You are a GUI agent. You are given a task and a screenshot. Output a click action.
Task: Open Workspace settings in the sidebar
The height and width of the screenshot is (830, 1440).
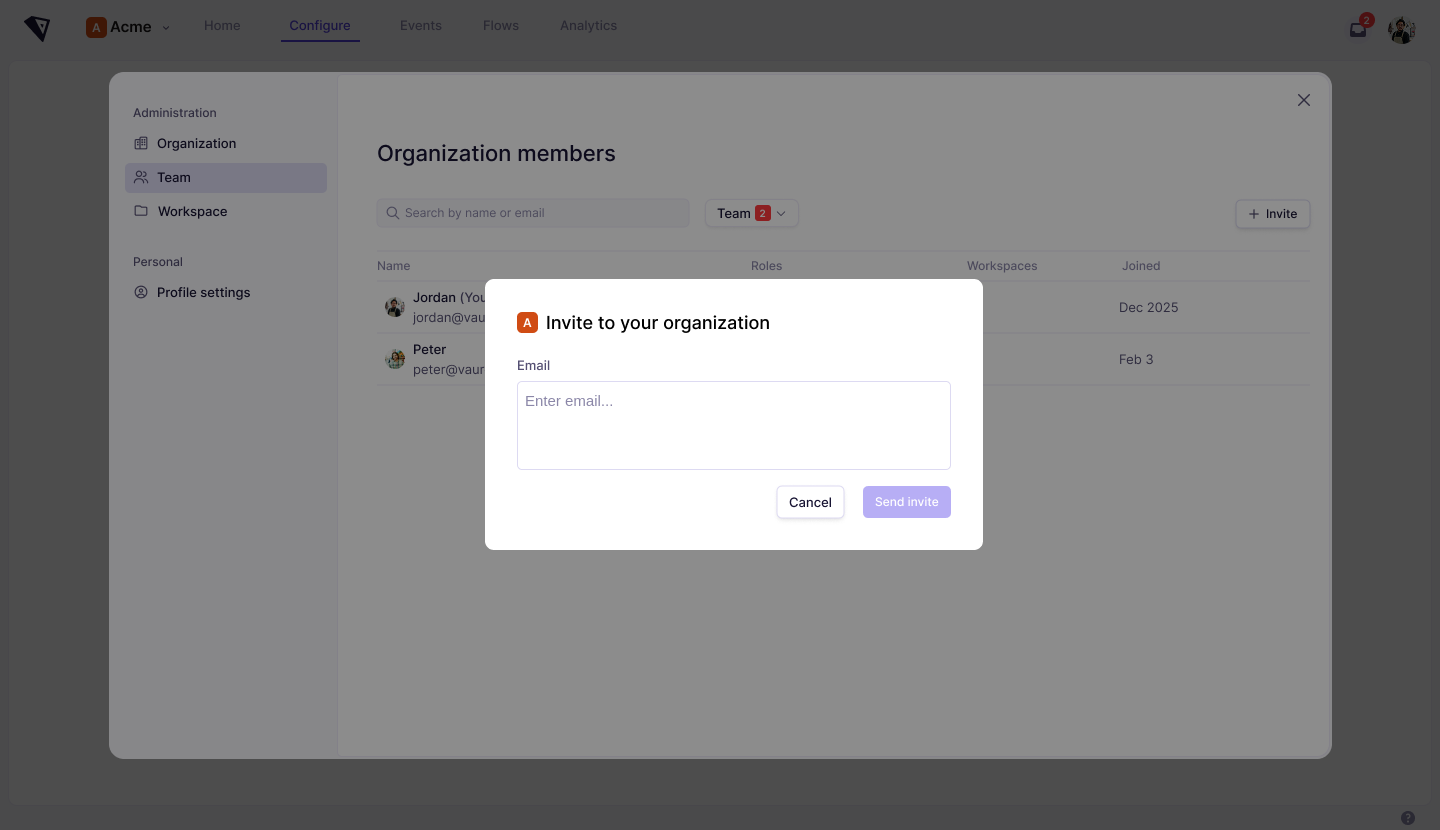click(226, 211)
